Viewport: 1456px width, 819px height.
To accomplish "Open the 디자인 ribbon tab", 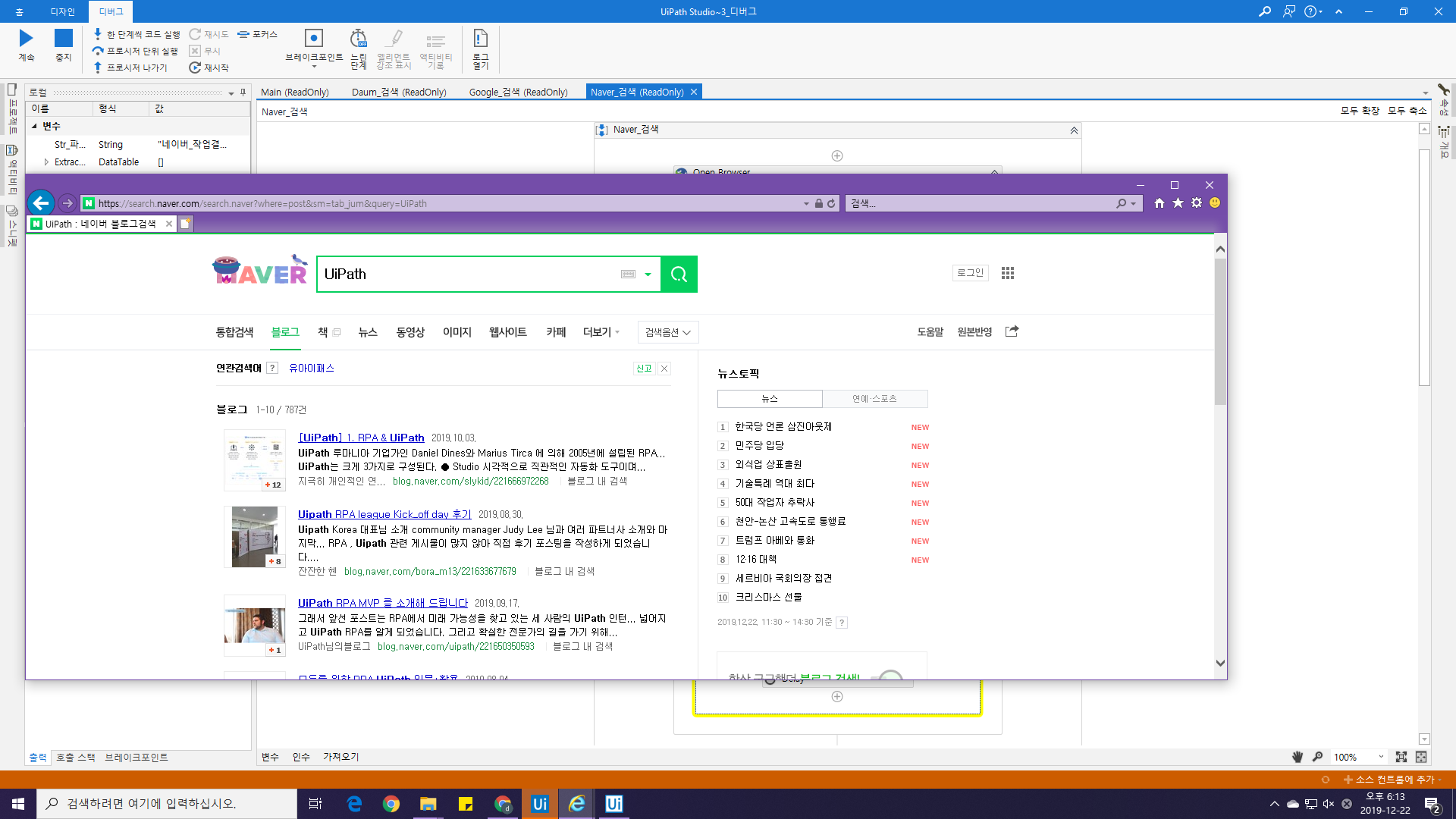I will pos(62,11).
